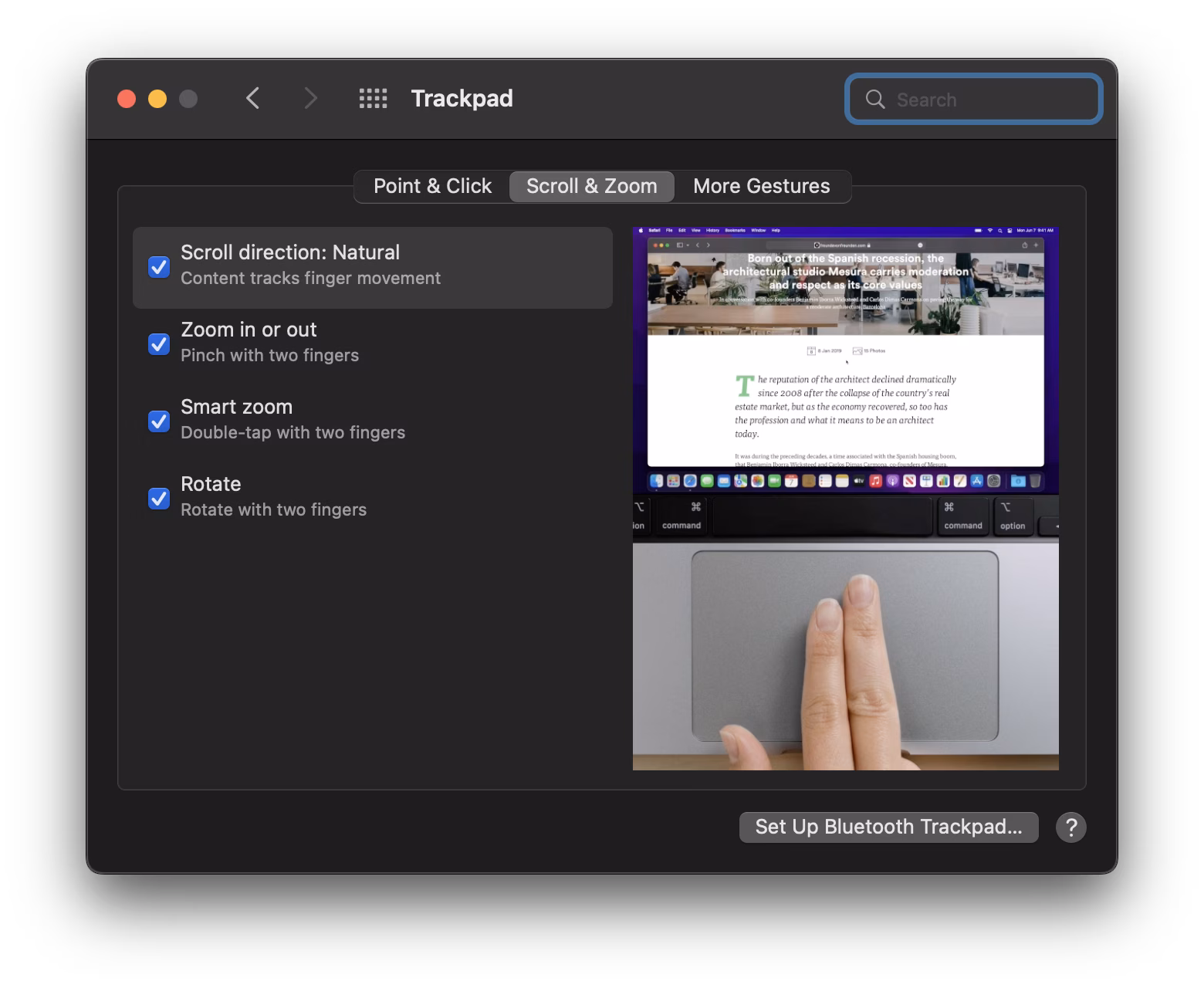
Task: Click the forward chevron arrow
Action: click(310, 99)
